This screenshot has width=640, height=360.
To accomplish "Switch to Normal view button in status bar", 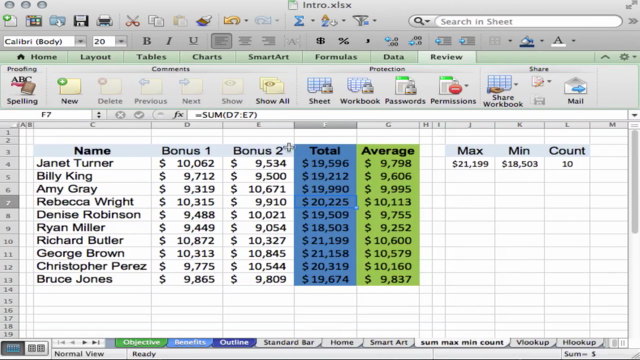I will point(13,348).
